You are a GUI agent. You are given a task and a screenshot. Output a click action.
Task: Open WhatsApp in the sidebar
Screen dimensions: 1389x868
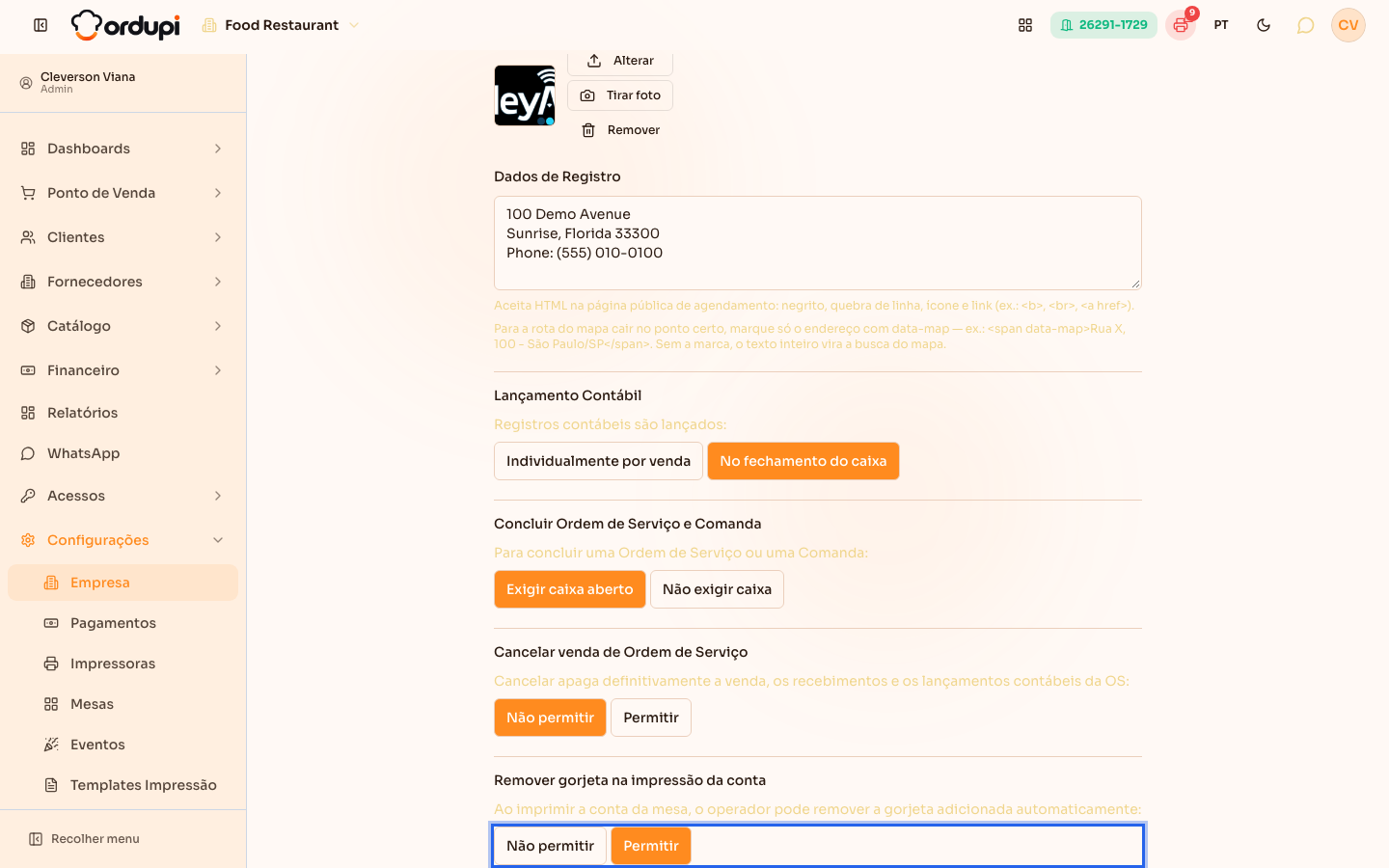coord(123,453)
